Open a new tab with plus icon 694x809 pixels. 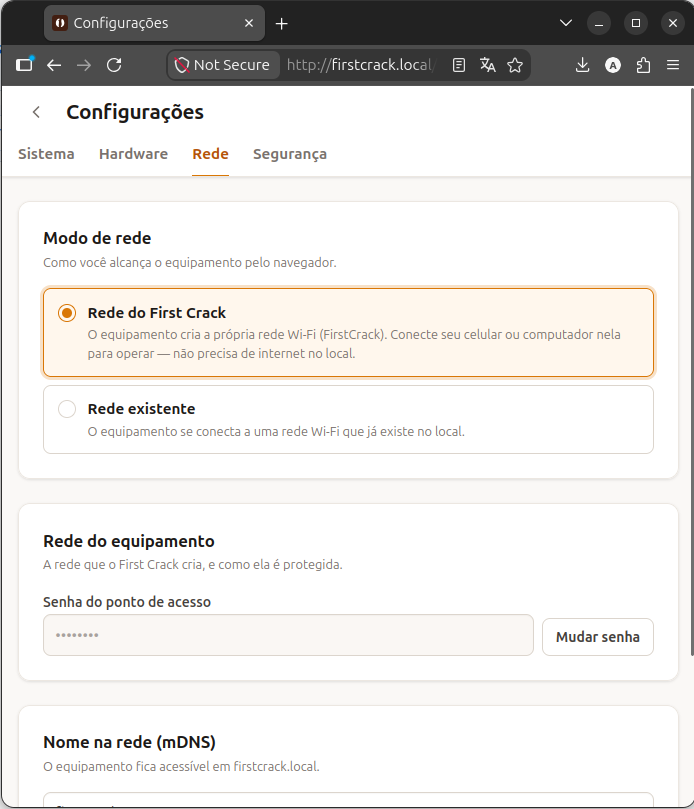pyautogui.click(x=282, y=24)
